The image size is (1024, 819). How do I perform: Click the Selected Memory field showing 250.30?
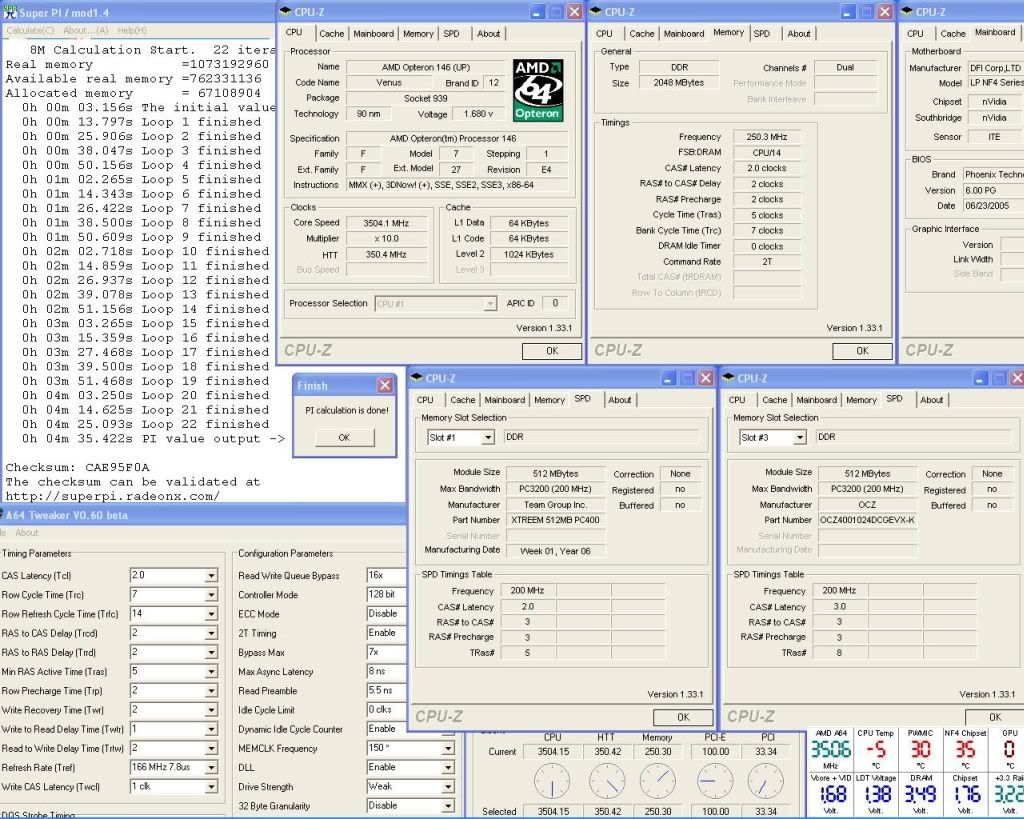658,812
